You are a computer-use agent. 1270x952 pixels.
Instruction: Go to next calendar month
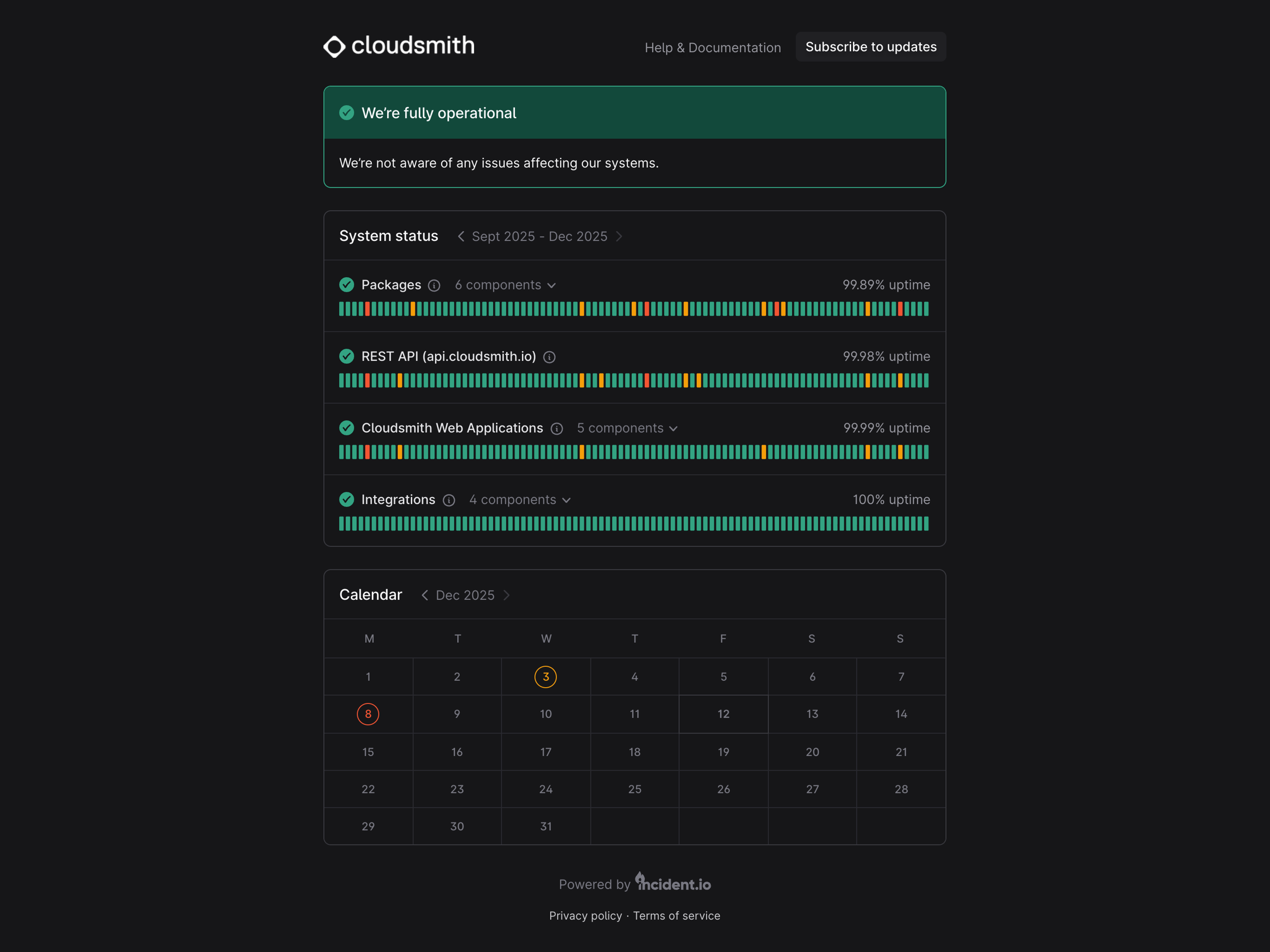pyautogui.click(x=506, y=595)
